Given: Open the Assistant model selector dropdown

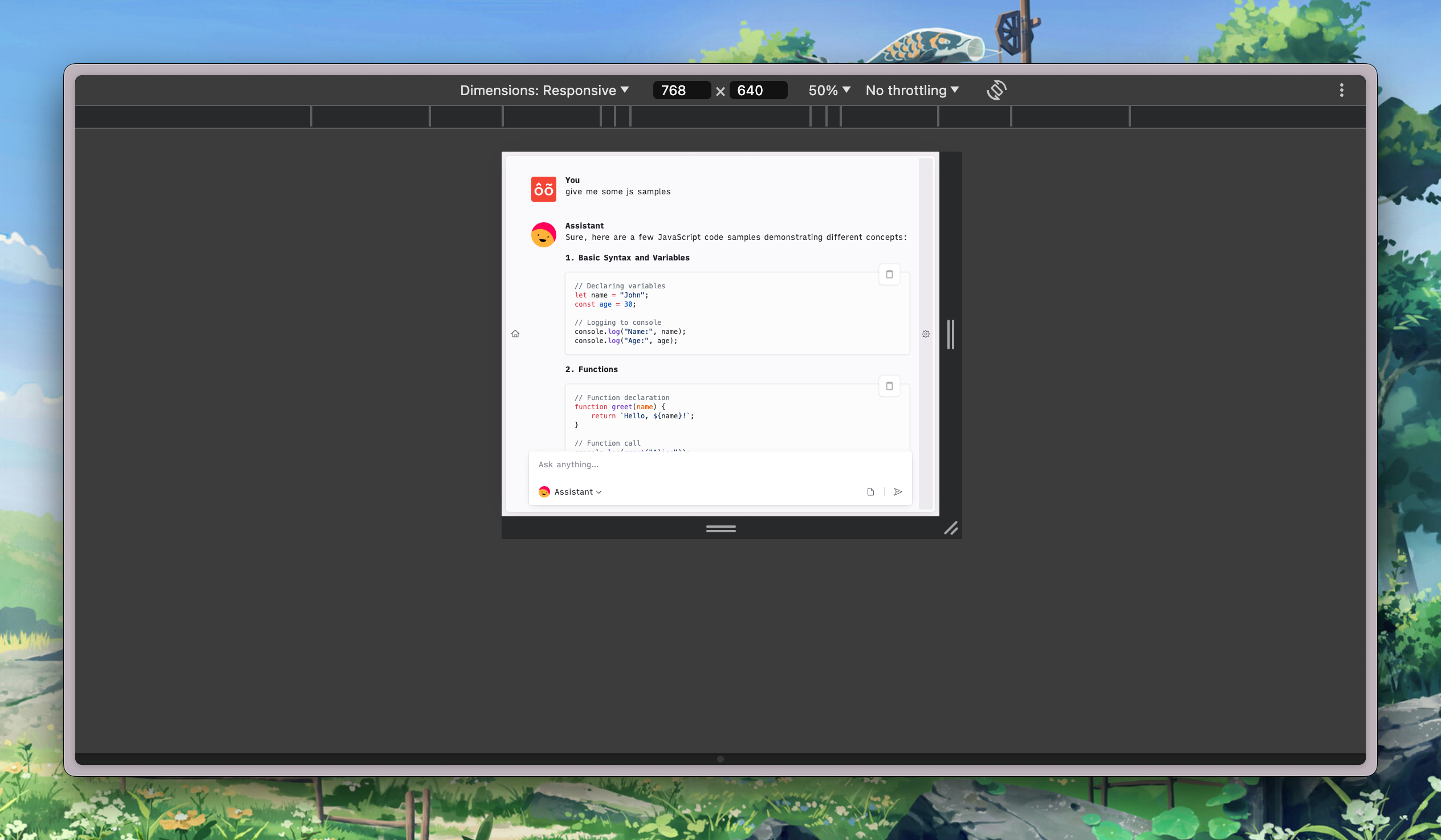Looking at the screenshot, I should 570,492.
